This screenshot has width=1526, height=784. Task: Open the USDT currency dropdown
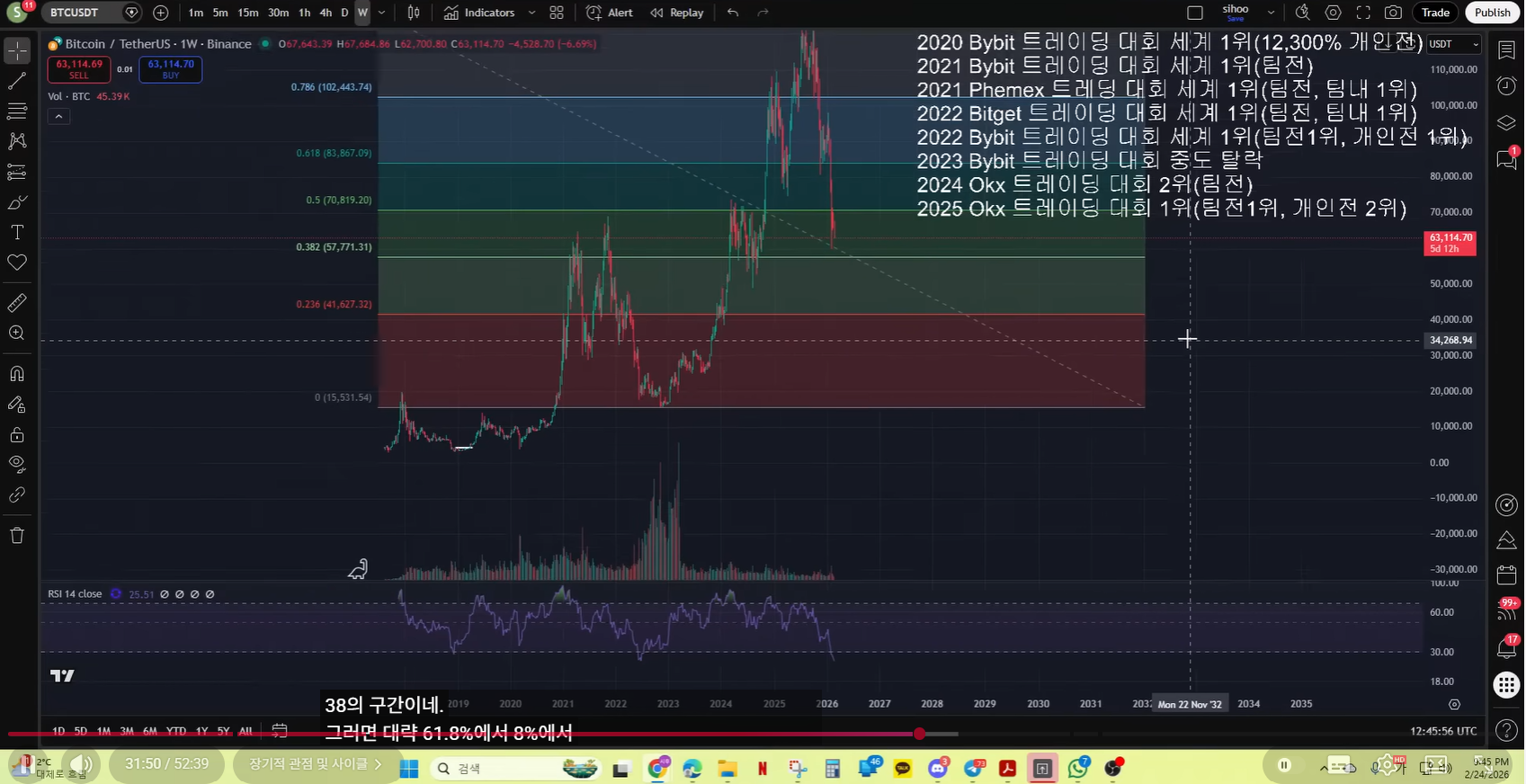pos(1453,44)
